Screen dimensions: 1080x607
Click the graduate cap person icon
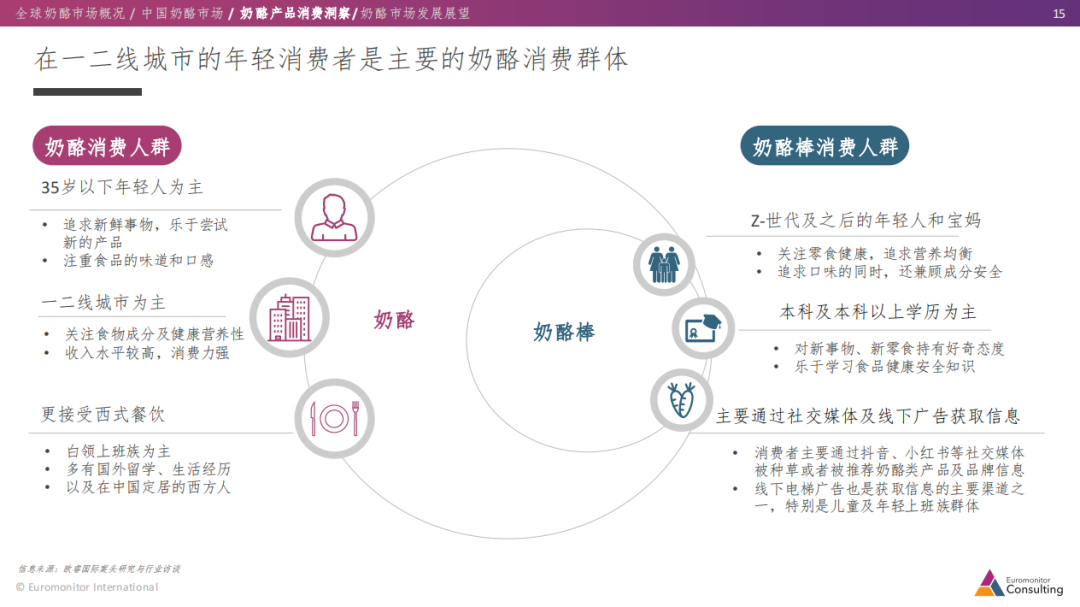[x=702, y=328]
